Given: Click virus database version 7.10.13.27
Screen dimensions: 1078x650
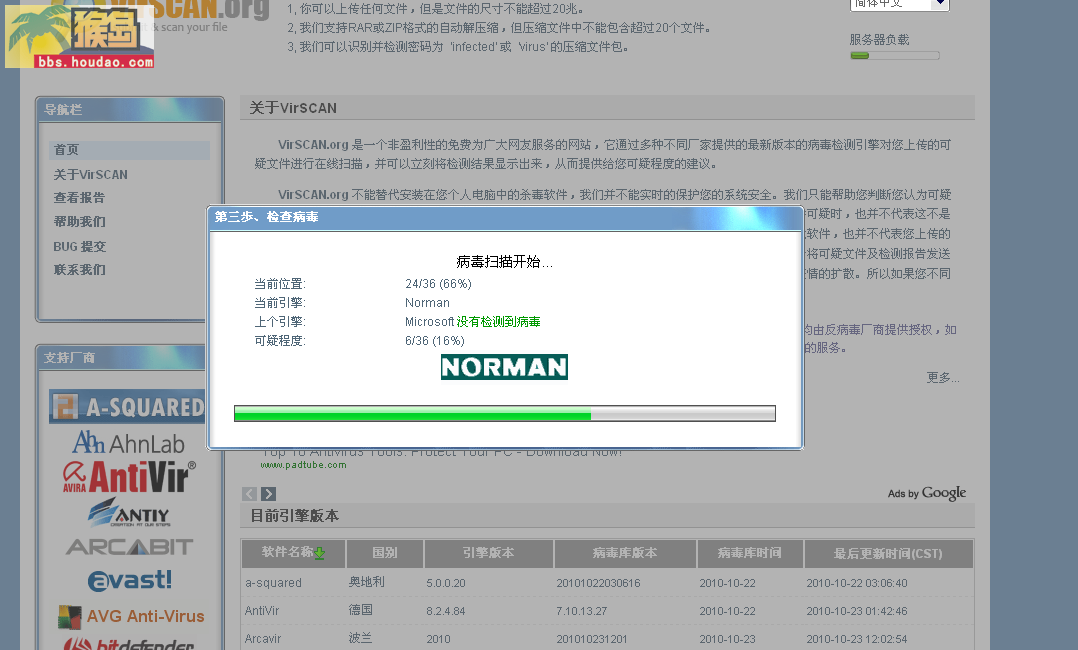Looking at the screenshot, I should 582,611.
